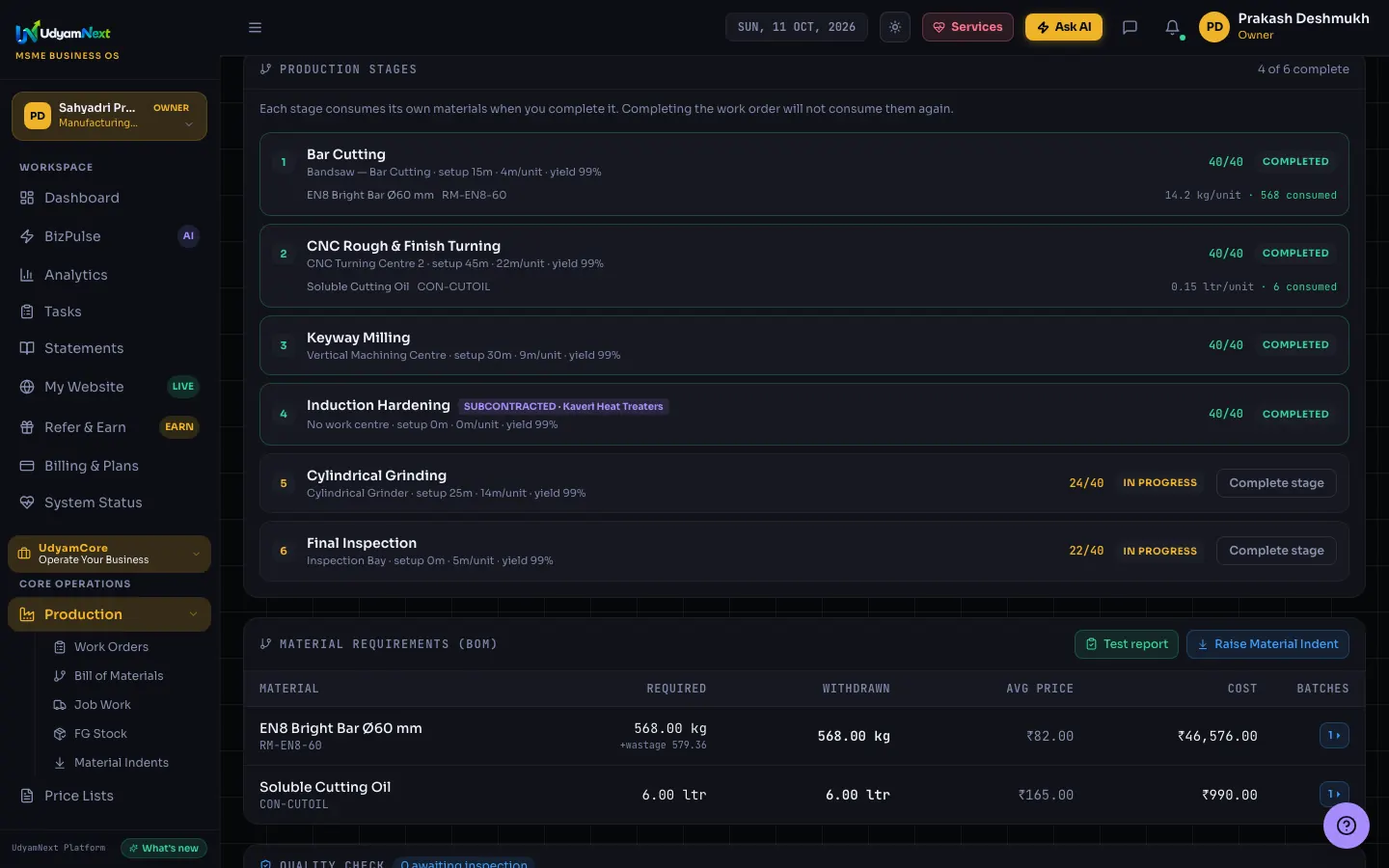Open Job Work page
The width and height of the screenshot is (1389, 868).
click(x=102, y=705)
